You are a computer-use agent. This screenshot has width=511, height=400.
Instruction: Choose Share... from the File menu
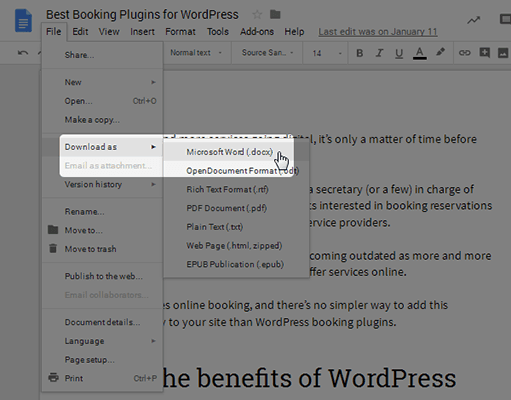(102, 55)
